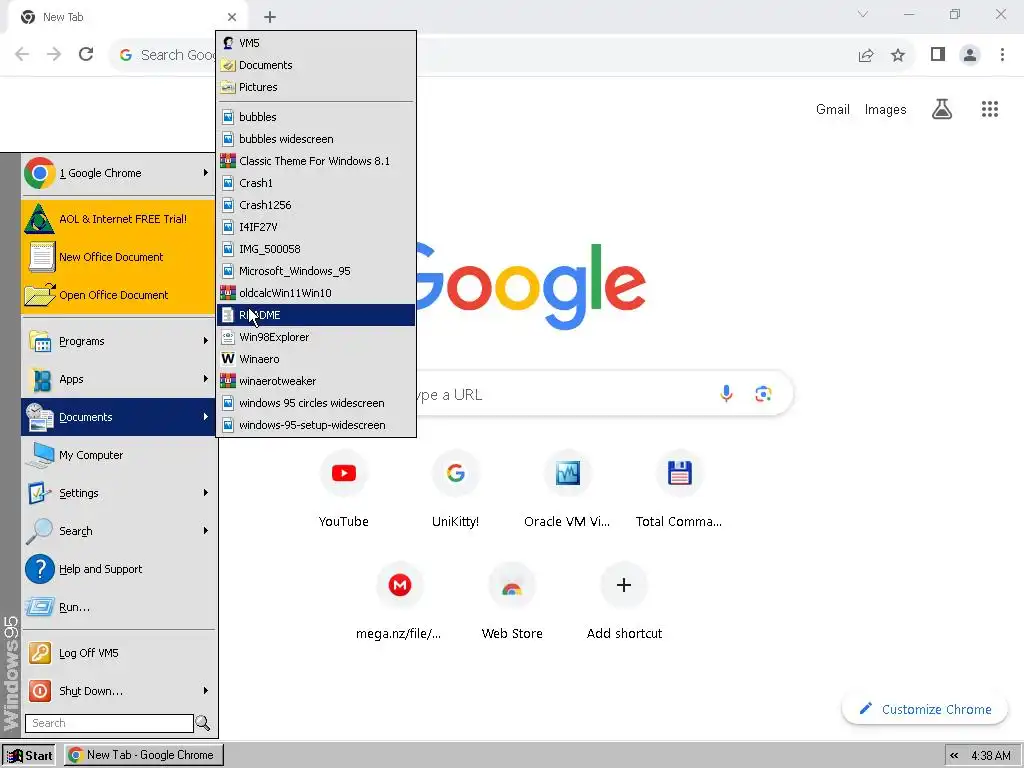Open the Microsoft_Windows_95 file
This screenshot has width=1024, height=768.
point(316,271)
